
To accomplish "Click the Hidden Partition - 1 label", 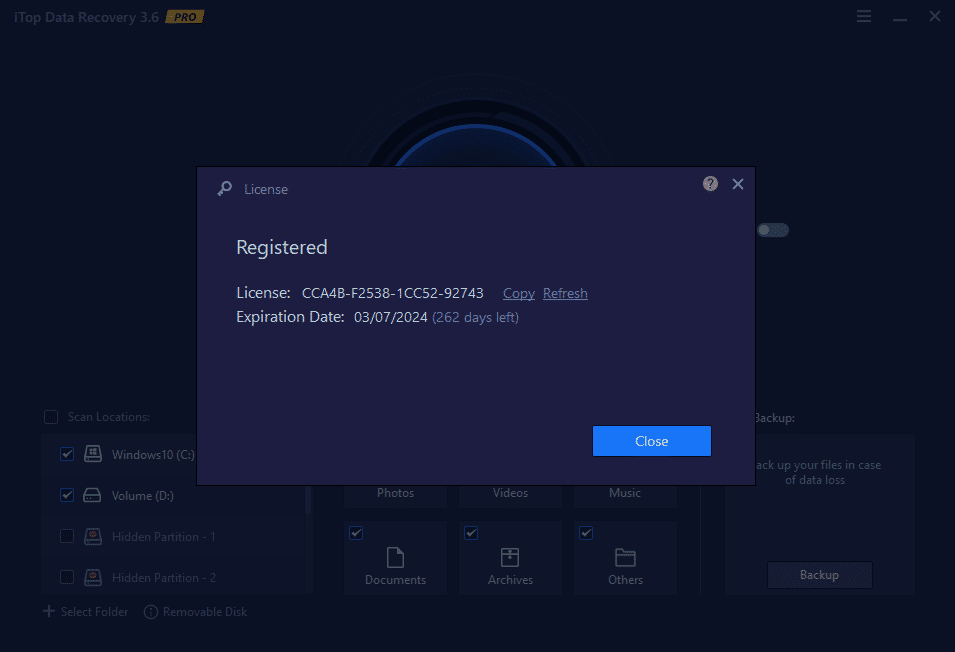I will point(164,537).
